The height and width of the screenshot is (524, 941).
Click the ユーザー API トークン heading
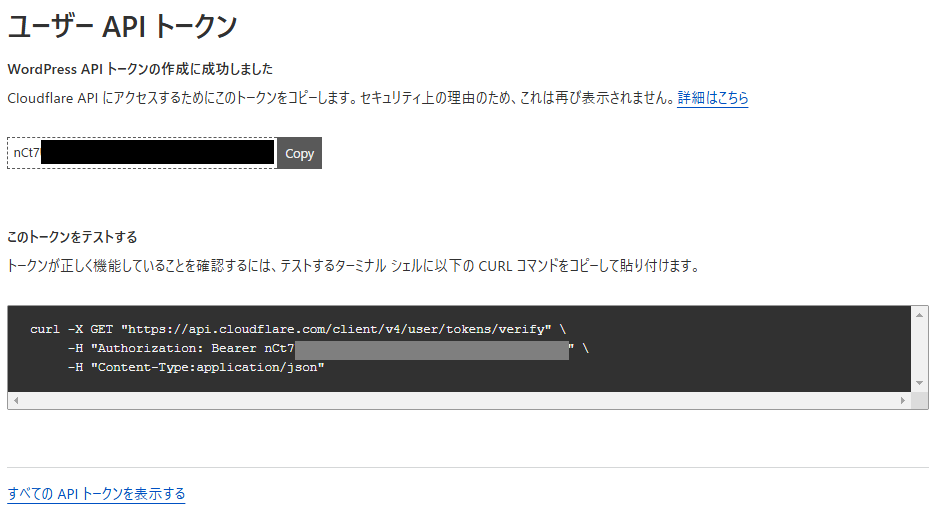pos(122,26)
